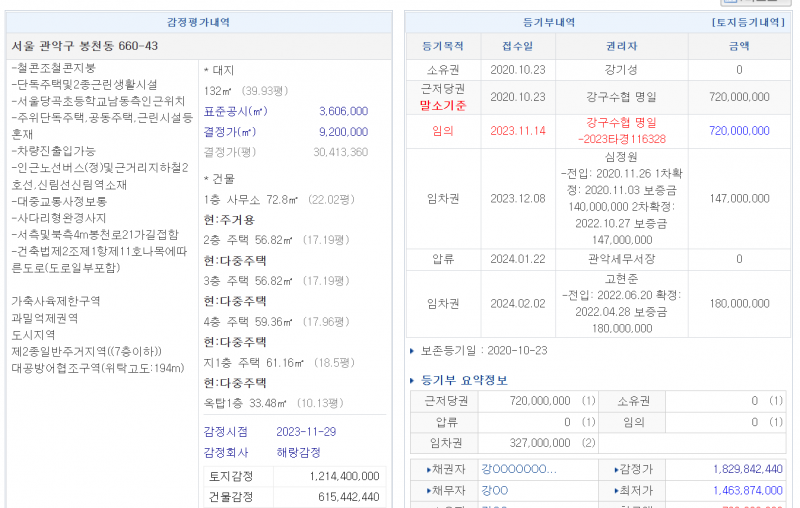Click the blue 720,000,000 amount in 임의 row
This screenshot has width=800, height=508.
739,131
